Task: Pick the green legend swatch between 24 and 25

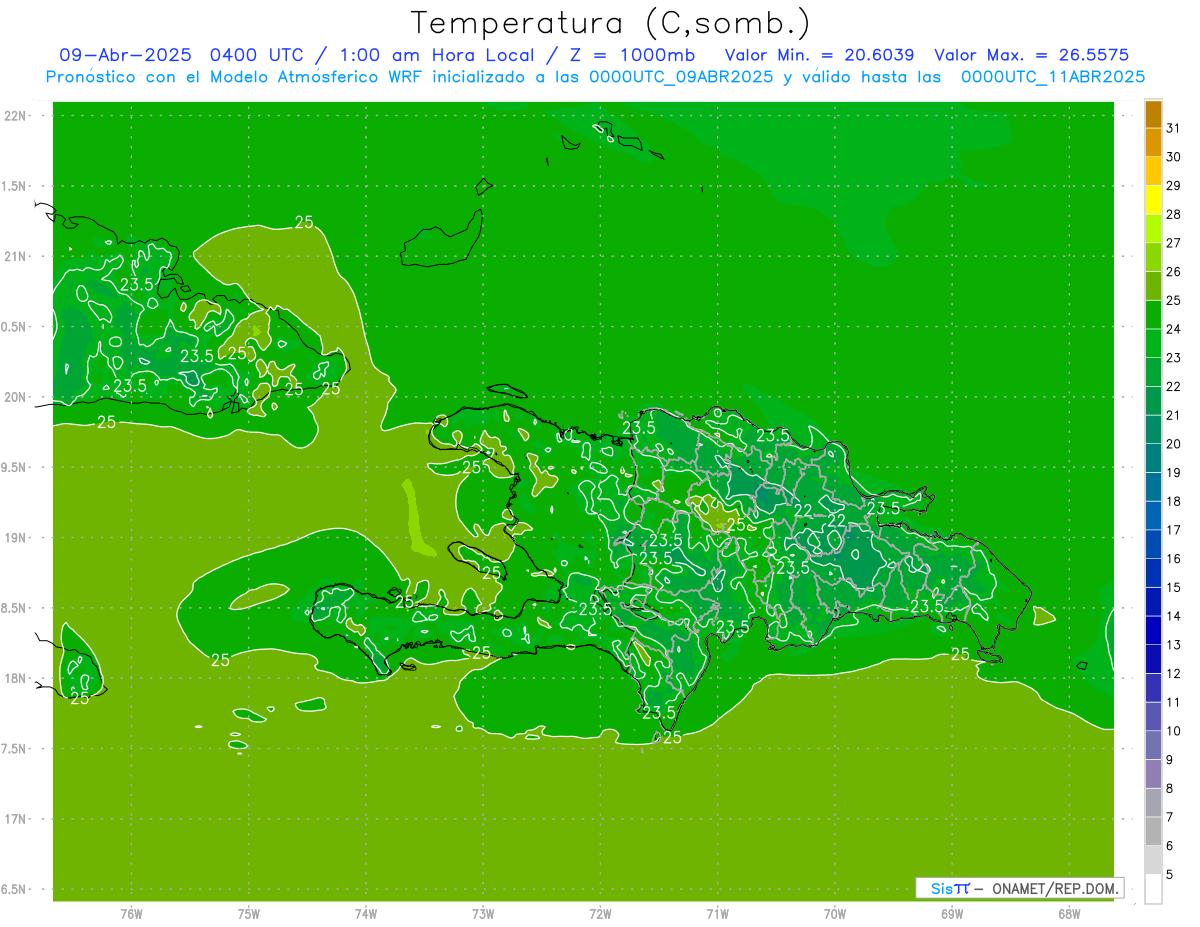Action: [x=1153, y=315]
